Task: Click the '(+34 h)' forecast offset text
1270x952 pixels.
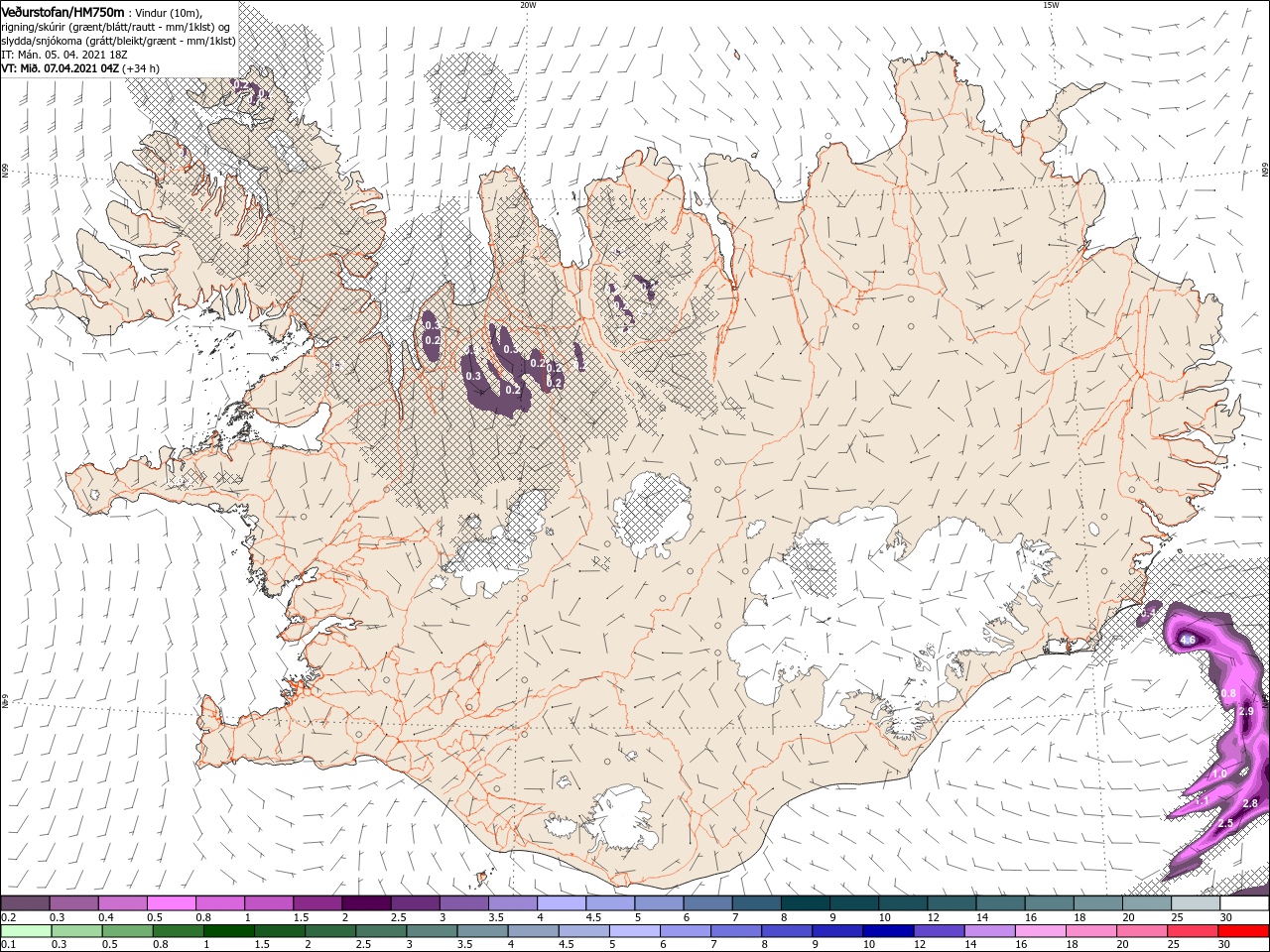Action: (x=141, y=68)
